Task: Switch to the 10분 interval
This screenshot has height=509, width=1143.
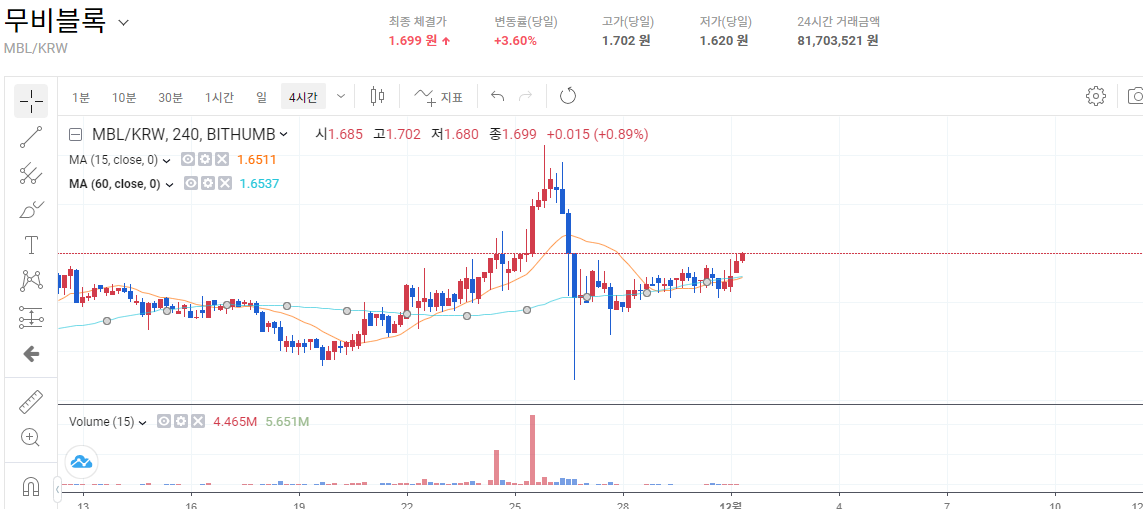Action: (x=123, y=97)
